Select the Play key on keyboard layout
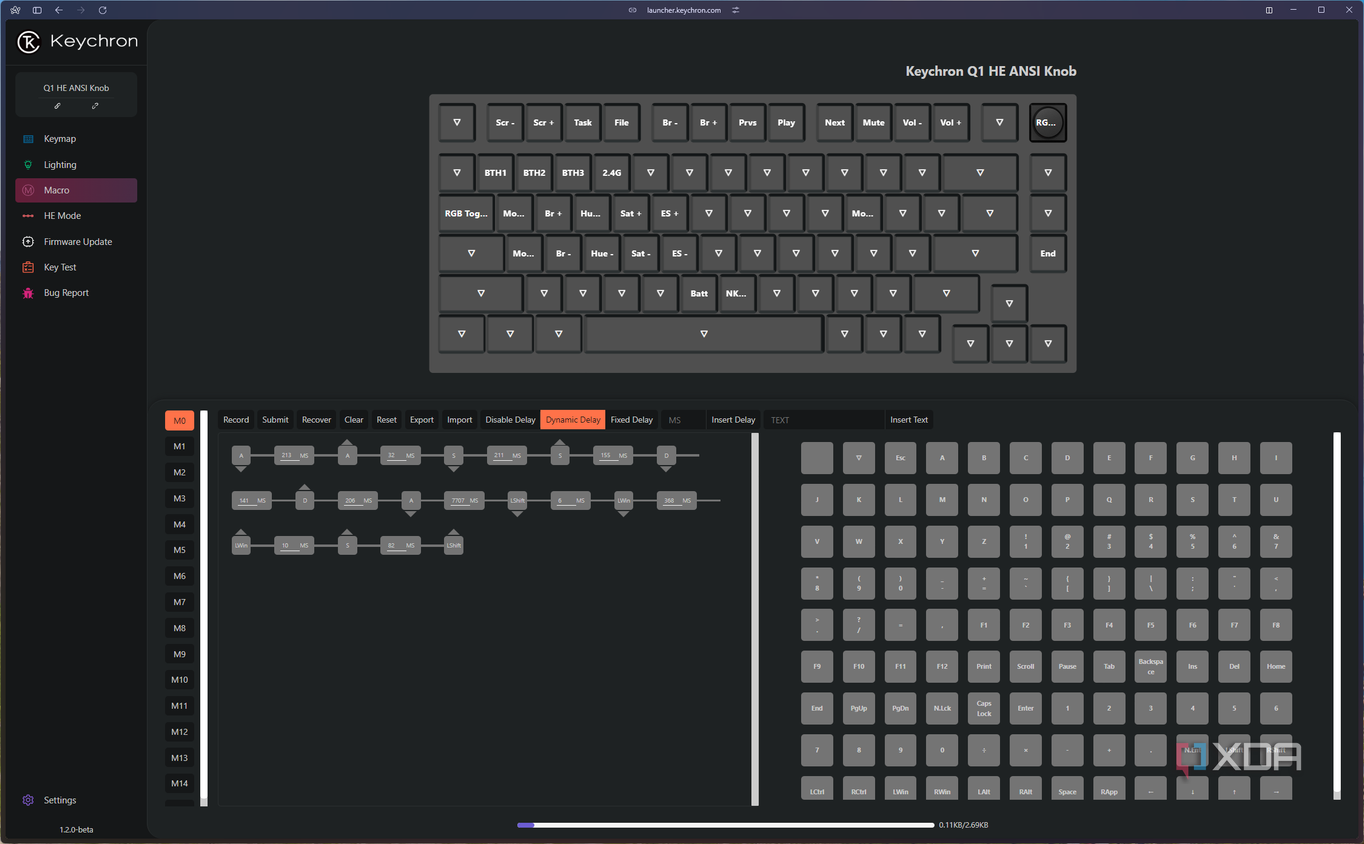 tap(786, 123)
